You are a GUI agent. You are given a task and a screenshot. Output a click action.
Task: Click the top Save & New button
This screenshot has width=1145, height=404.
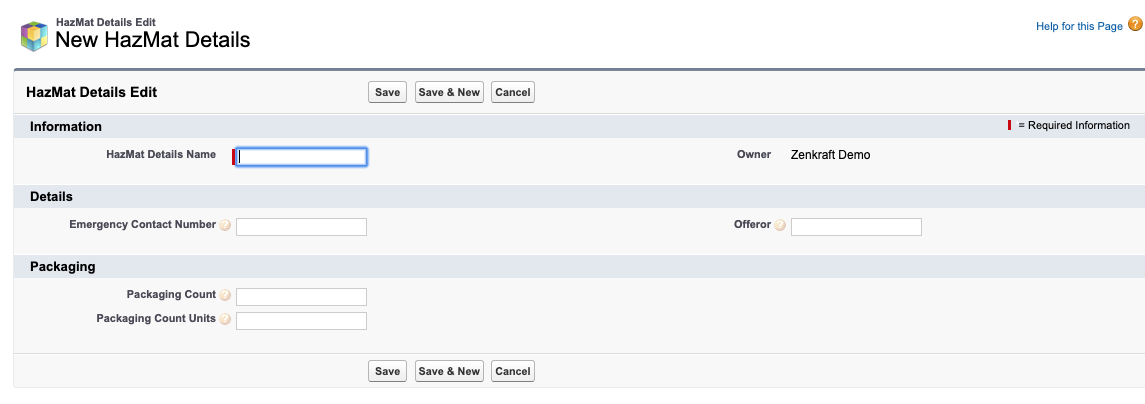point(449,92)
